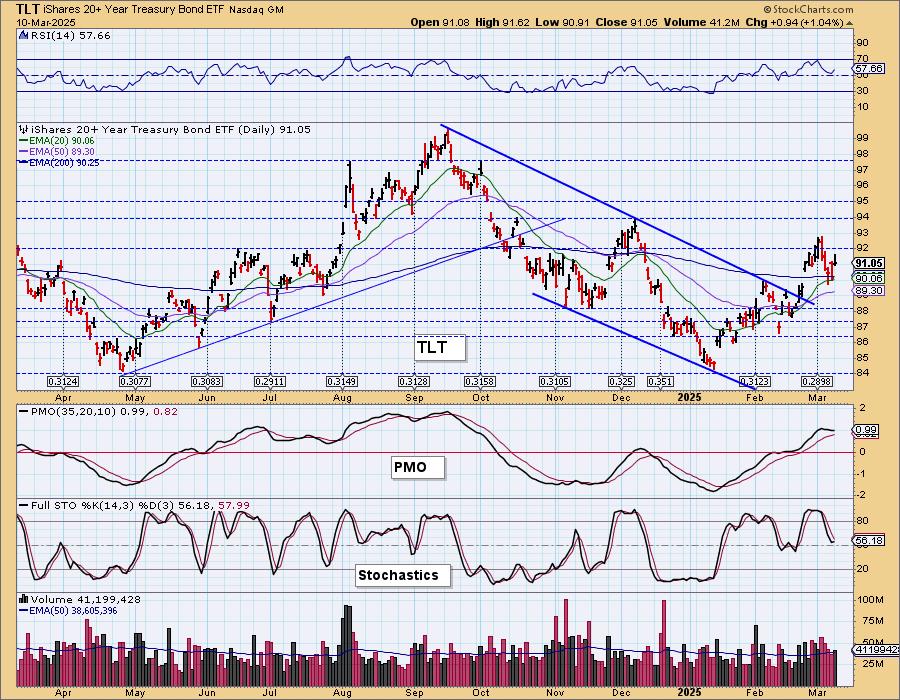Click the 41199428 volume tag on right axis

pyautogui.click(x=878, y=650)
